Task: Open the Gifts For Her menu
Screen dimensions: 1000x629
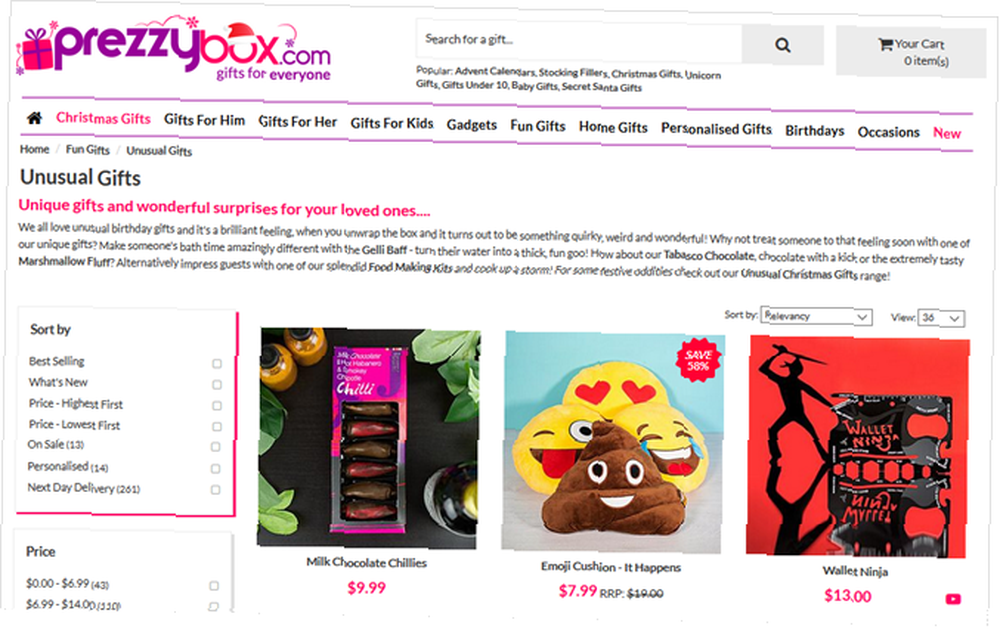Action: coord(298,121)
